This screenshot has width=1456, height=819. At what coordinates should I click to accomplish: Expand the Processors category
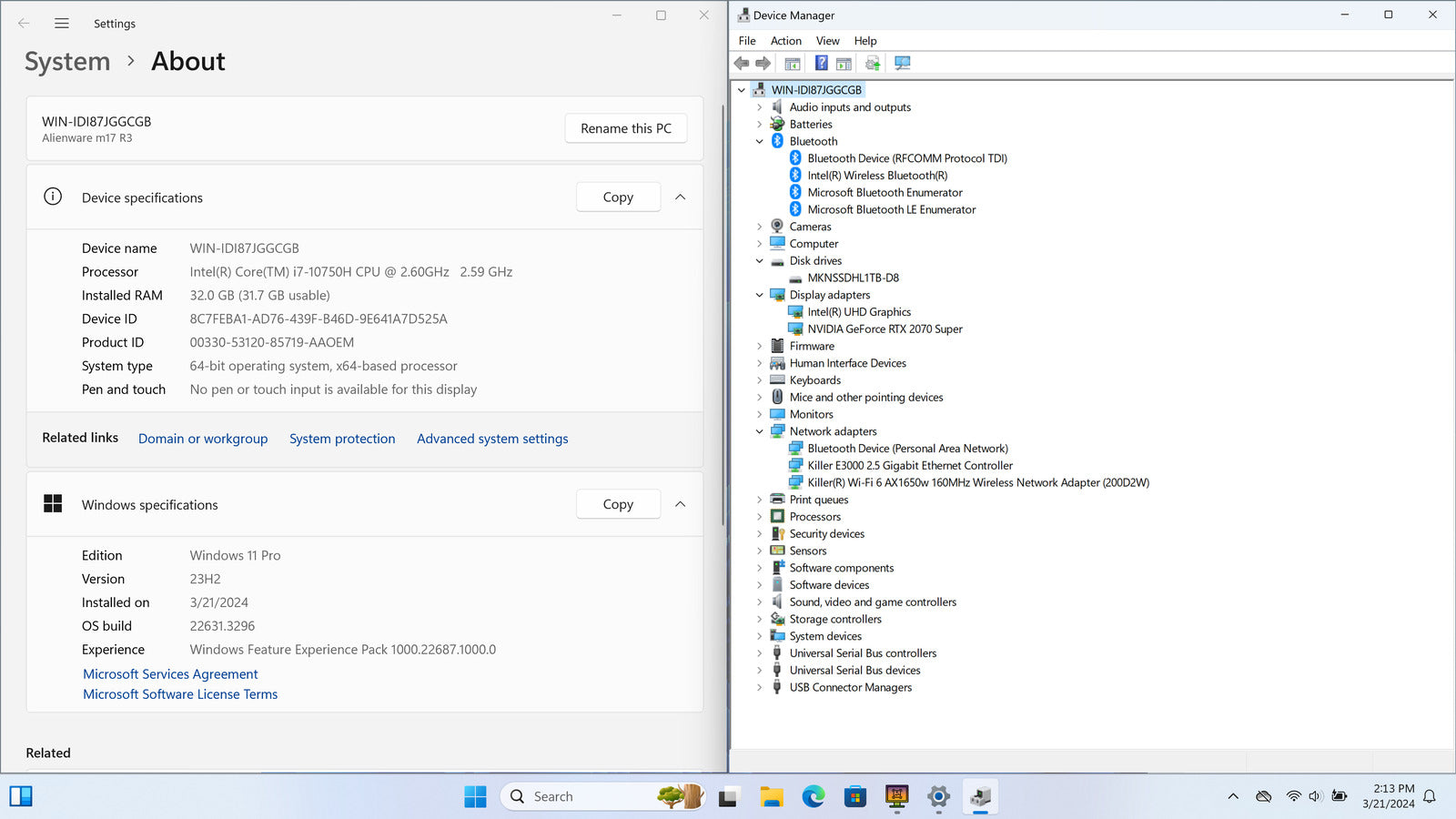760,517
